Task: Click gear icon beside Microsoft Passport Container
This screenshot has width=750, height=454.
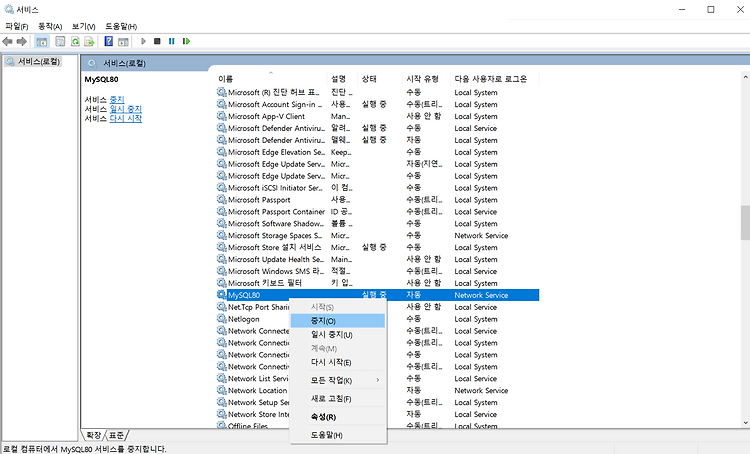Action: pos(221,211)
